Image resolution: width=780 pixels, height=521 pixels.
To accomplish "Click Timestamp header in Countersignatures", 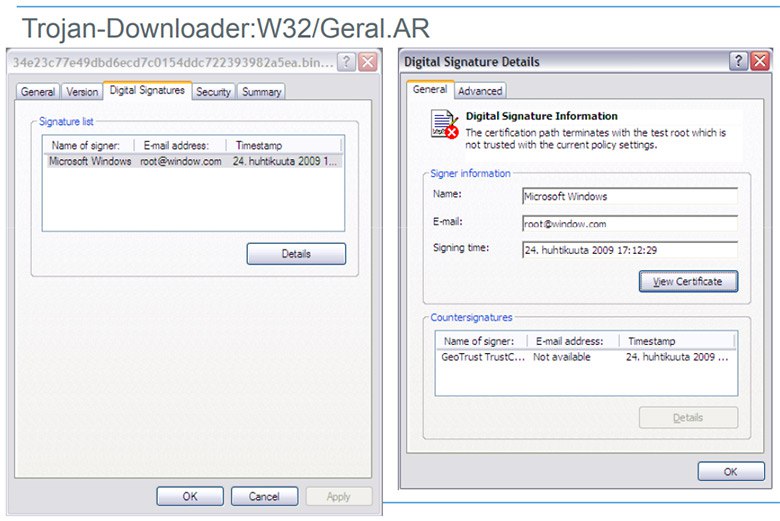I will point(677,341).
